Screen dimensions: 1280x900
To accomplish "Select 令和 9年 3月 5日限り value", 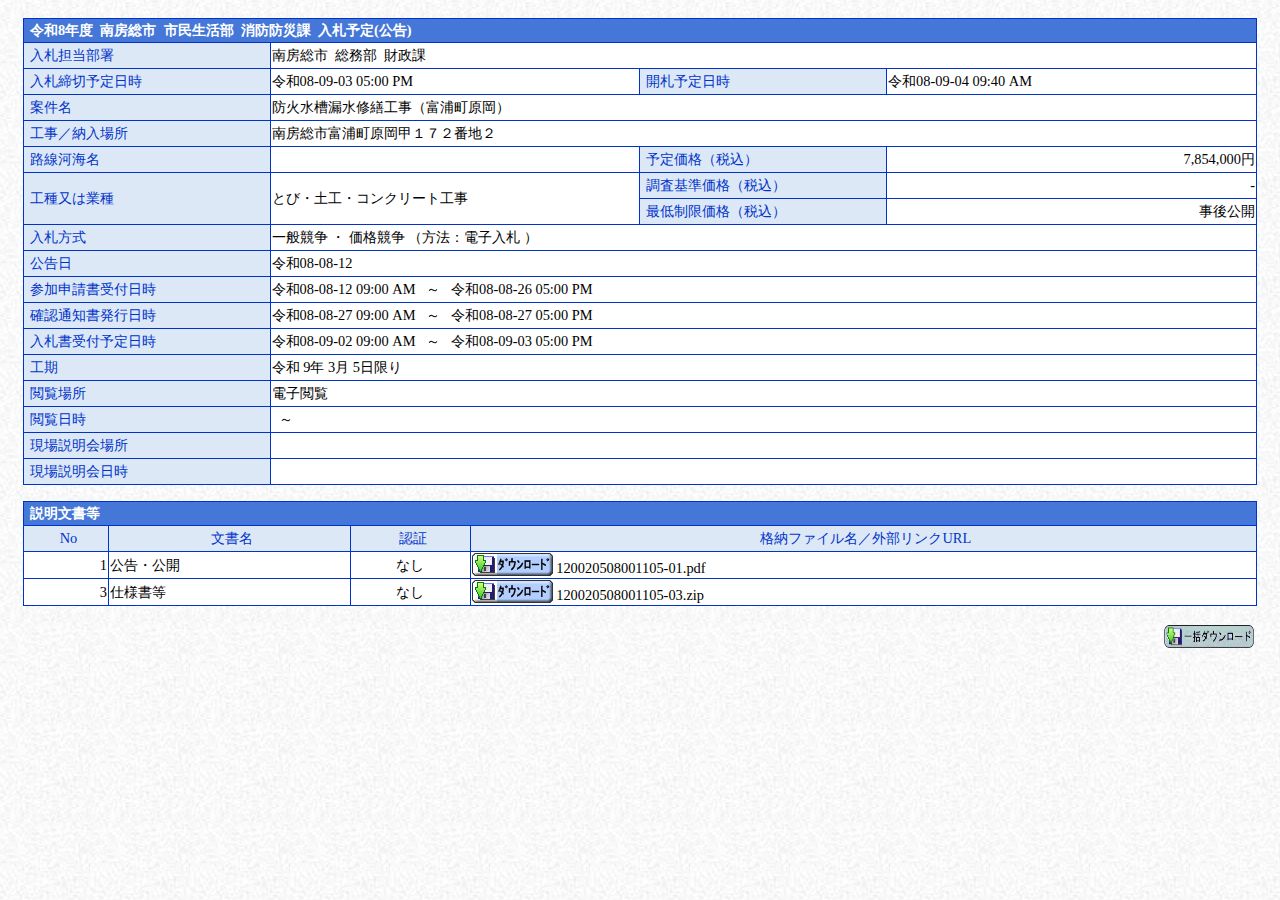I will click(337, 368).
